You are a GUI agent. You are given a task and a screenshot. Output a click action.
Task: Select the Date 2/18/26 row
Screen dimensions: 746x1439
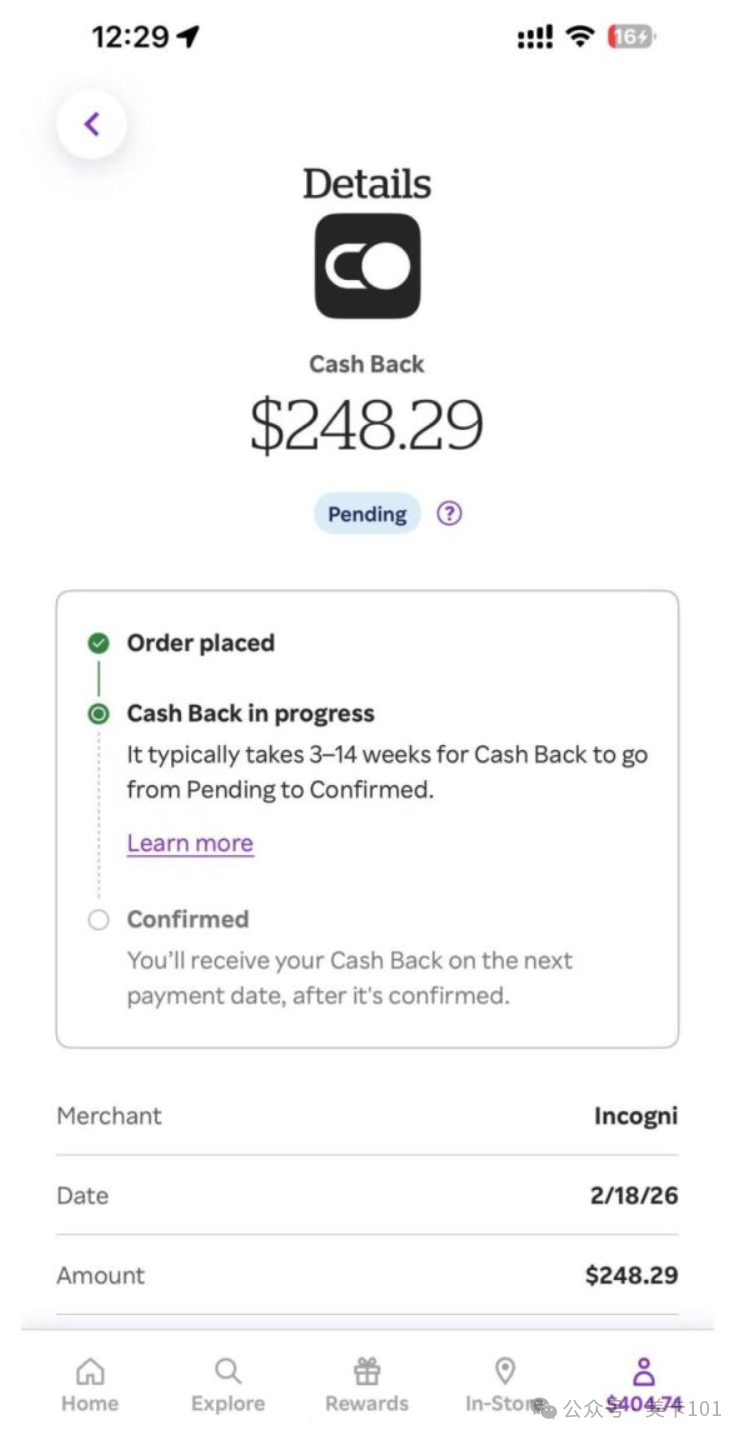tap(367, 1195)
